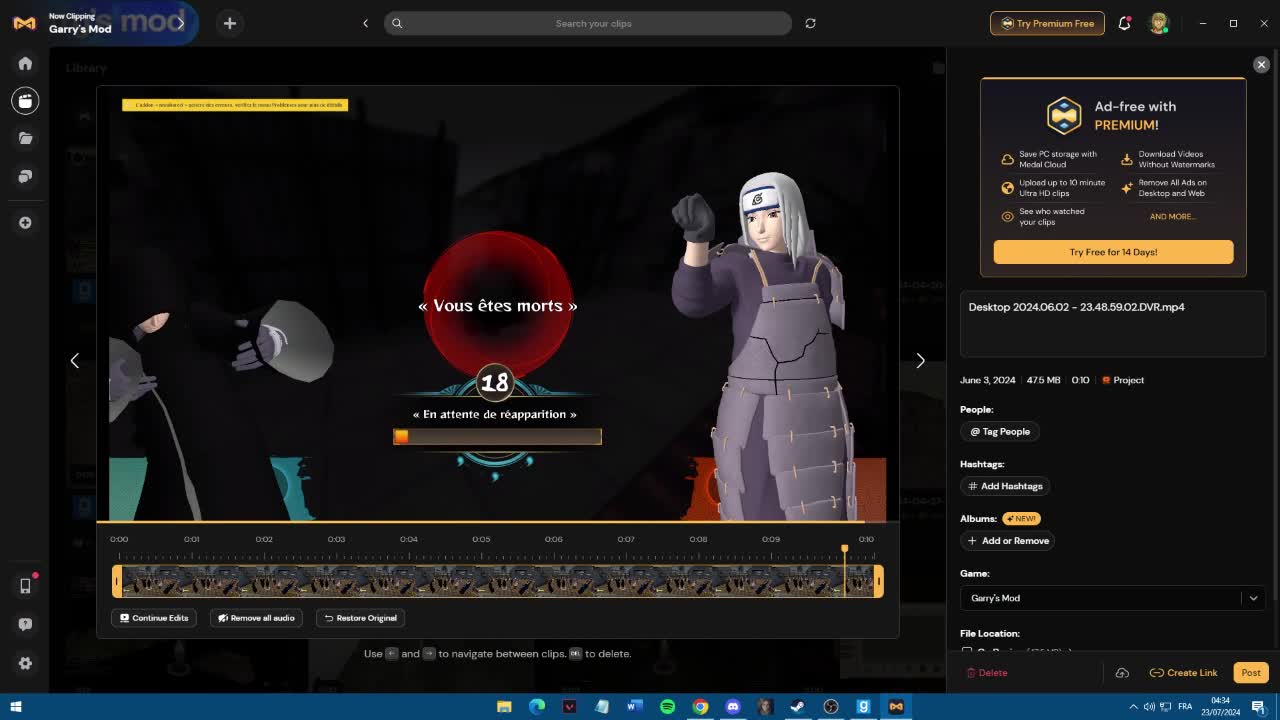
Task: Click Add Hashtags button
Action: tap(1005, 486)
